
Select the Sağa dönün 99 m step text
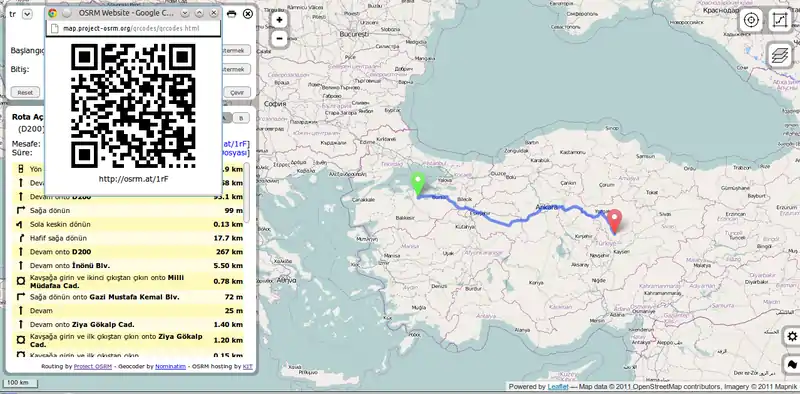tap(50, 210)
